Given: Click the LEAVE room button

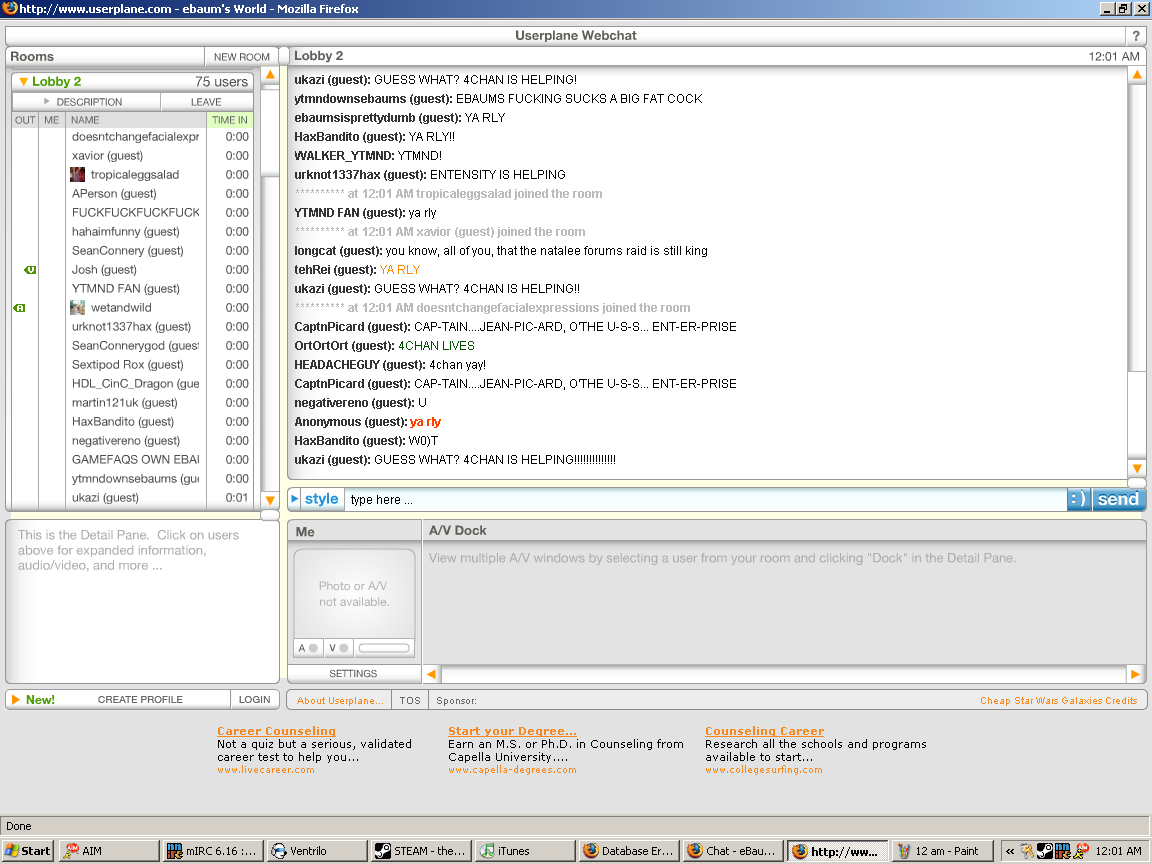Looking at the screenshot, I should click(206, 102).
